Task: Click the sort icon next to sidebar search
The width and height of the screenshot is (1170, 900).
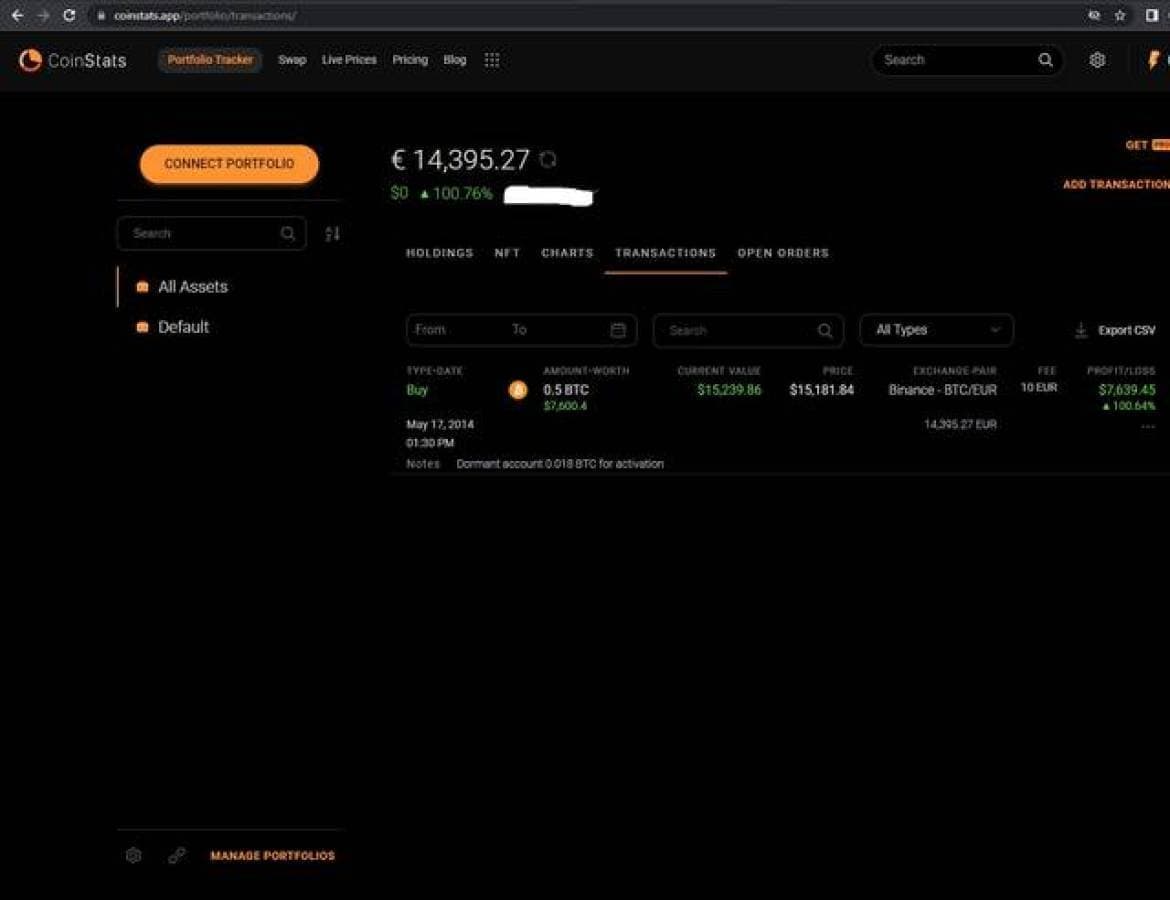Action: coord(333,234)
